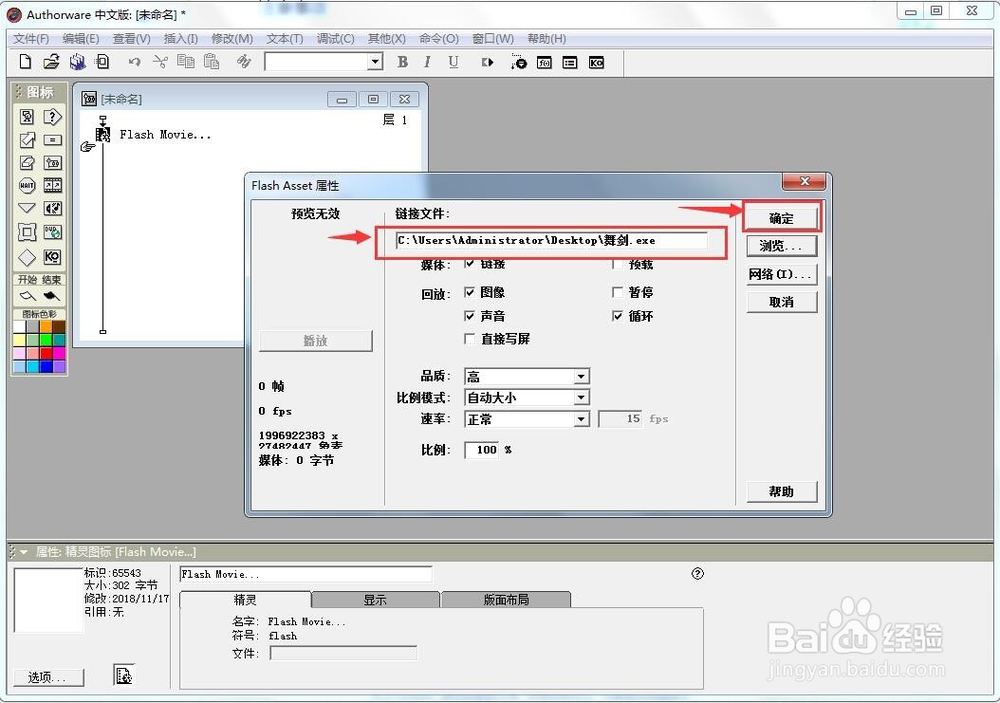Open the Variables window icon
The image size is (1000, 703).
tap(570, 62)
